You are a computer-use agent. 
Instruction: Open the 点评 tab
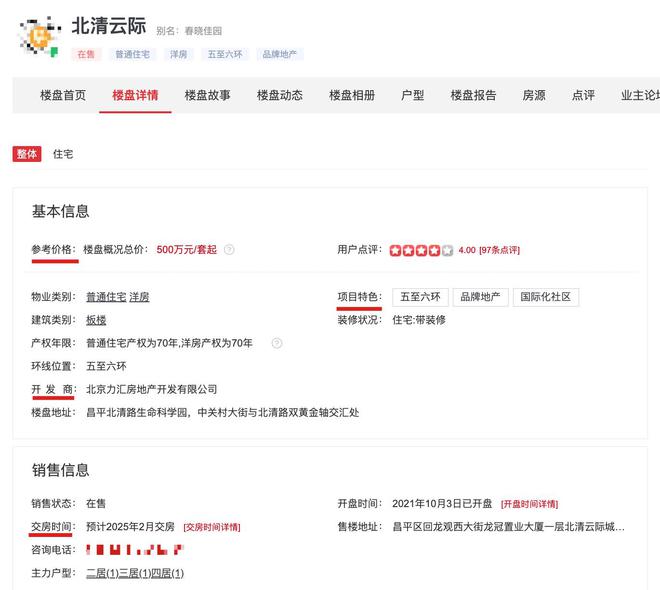click(x=583, y=95)
